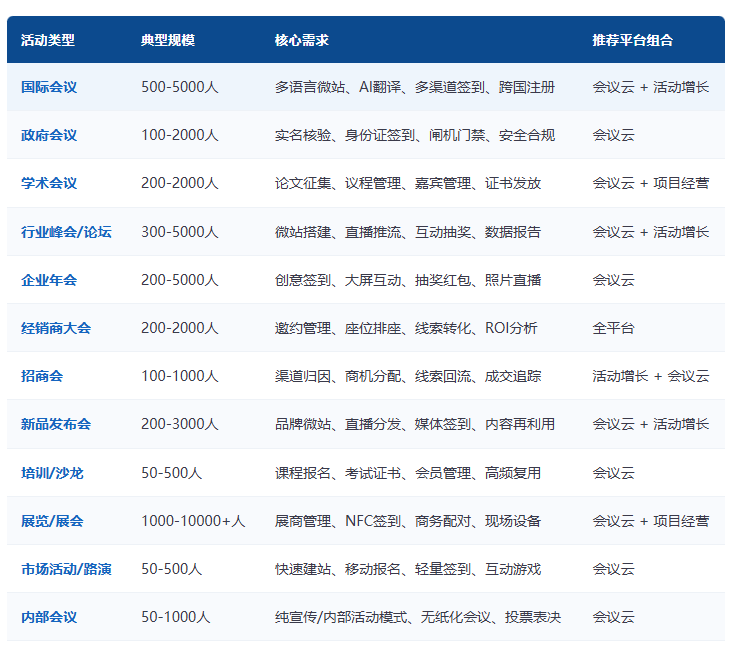Viewport: 747px width, 651px height.
Task: Open the 政府会议 activity type
Action: point(49,135)
